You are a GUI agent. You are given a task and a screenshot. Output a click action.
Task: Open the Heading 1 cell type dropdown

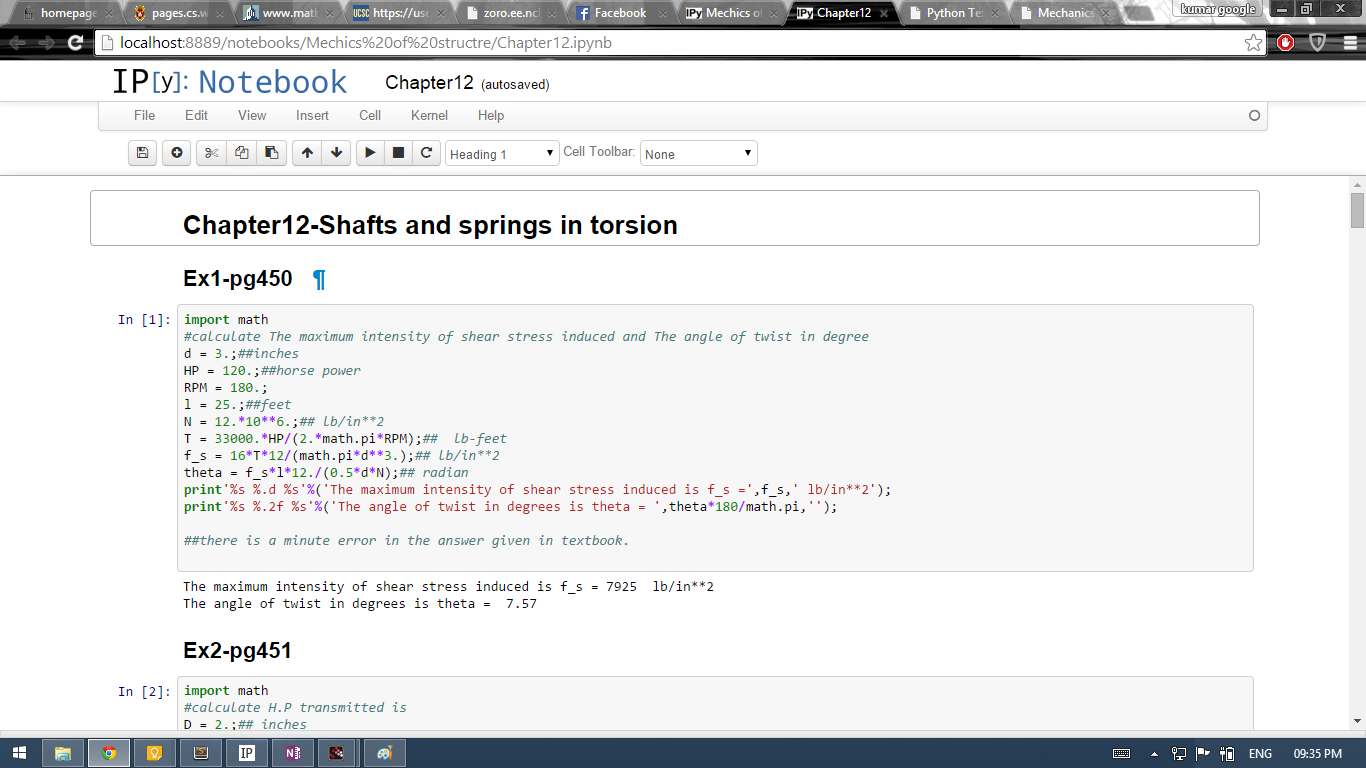click(502, 154)
